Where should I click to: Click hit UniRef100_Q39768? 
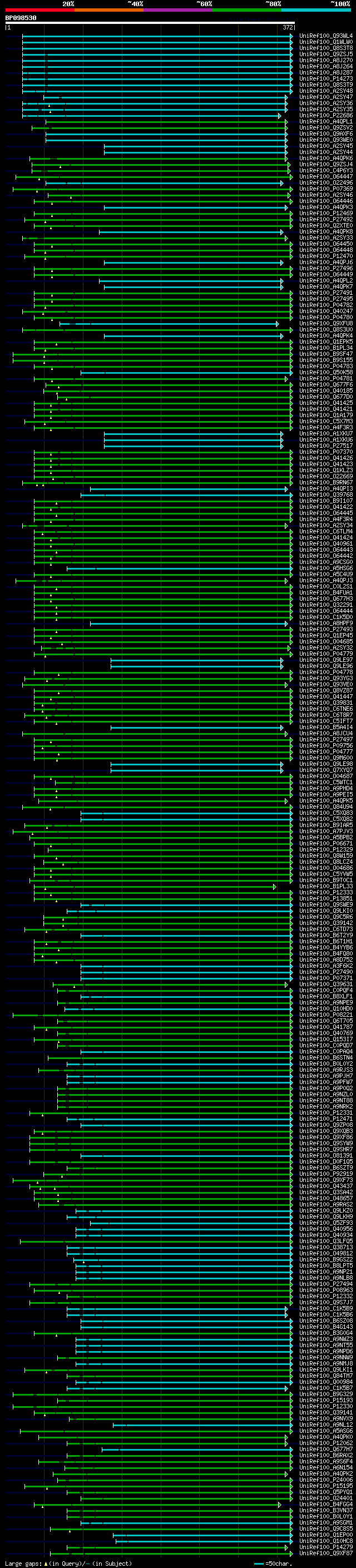tap(325, 495)
